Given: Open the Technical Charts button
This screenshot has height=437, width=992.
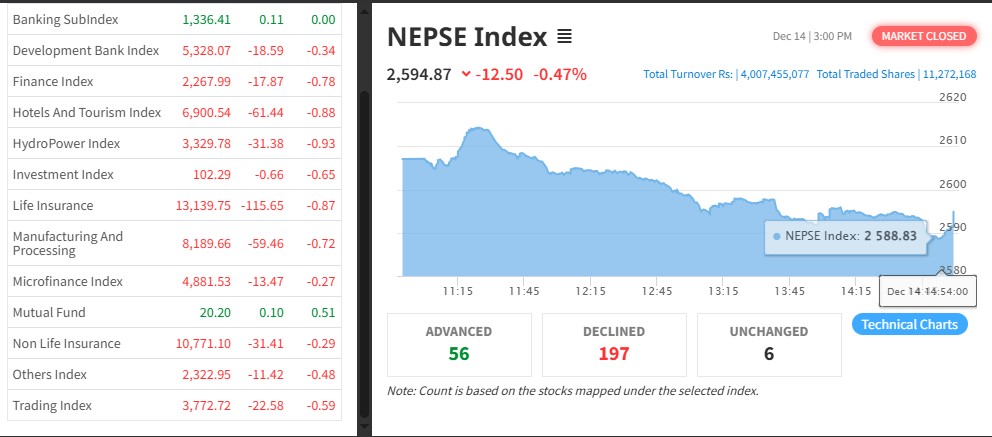Looking at the screenshot, I should (x=909, y=324).
